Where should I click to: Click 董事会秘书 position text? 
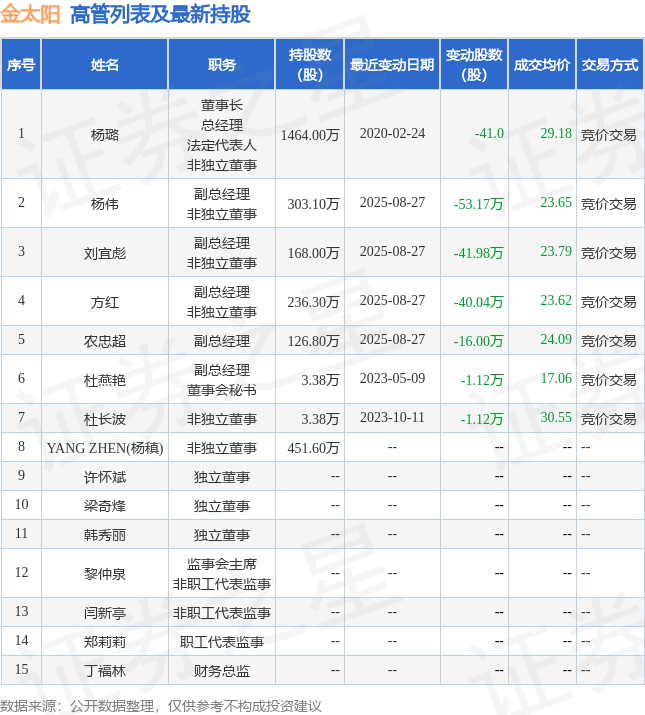tap(222, 390)
